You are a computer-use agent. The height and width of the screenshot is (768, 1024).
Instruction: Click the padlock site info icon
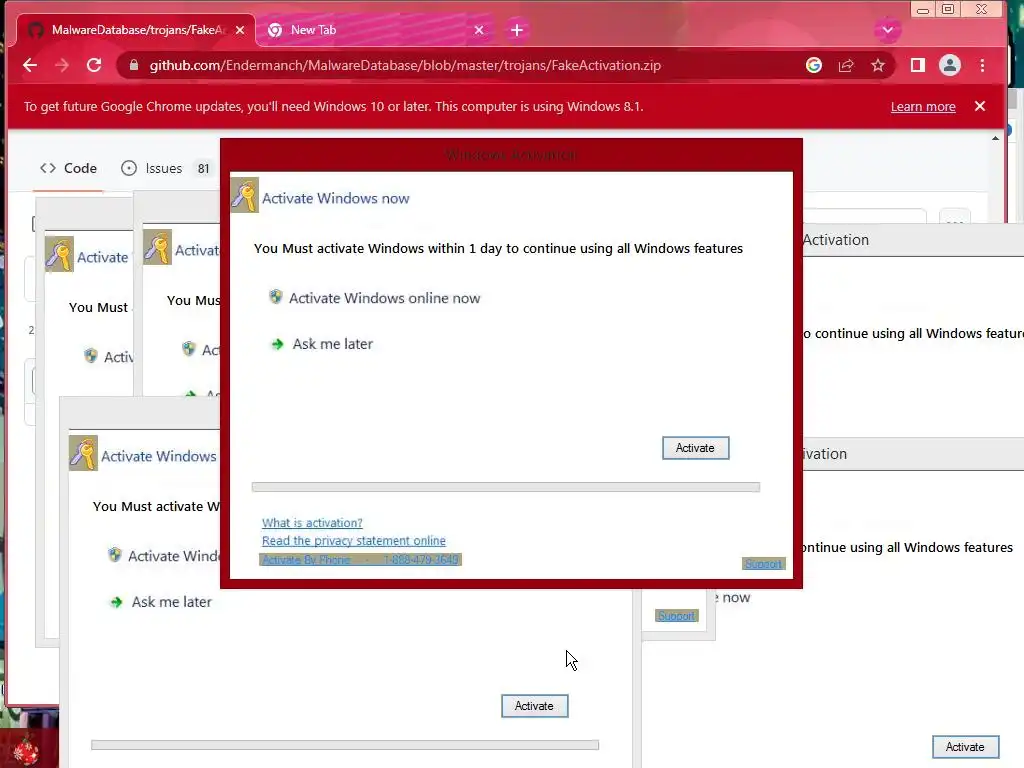pyautogui.click(x=134, y=65)
